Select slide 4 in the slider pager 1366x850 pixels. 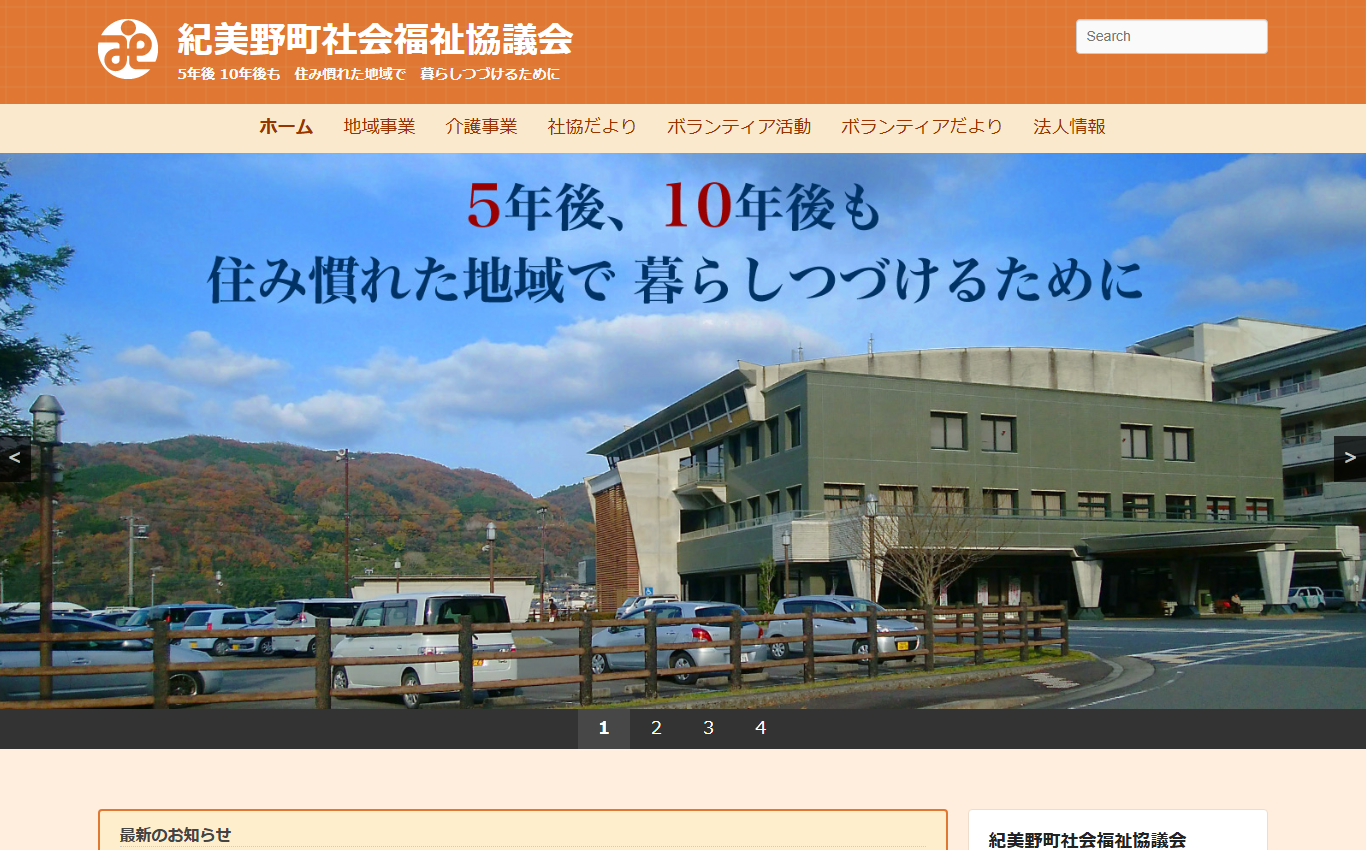(x=760, y=728)
